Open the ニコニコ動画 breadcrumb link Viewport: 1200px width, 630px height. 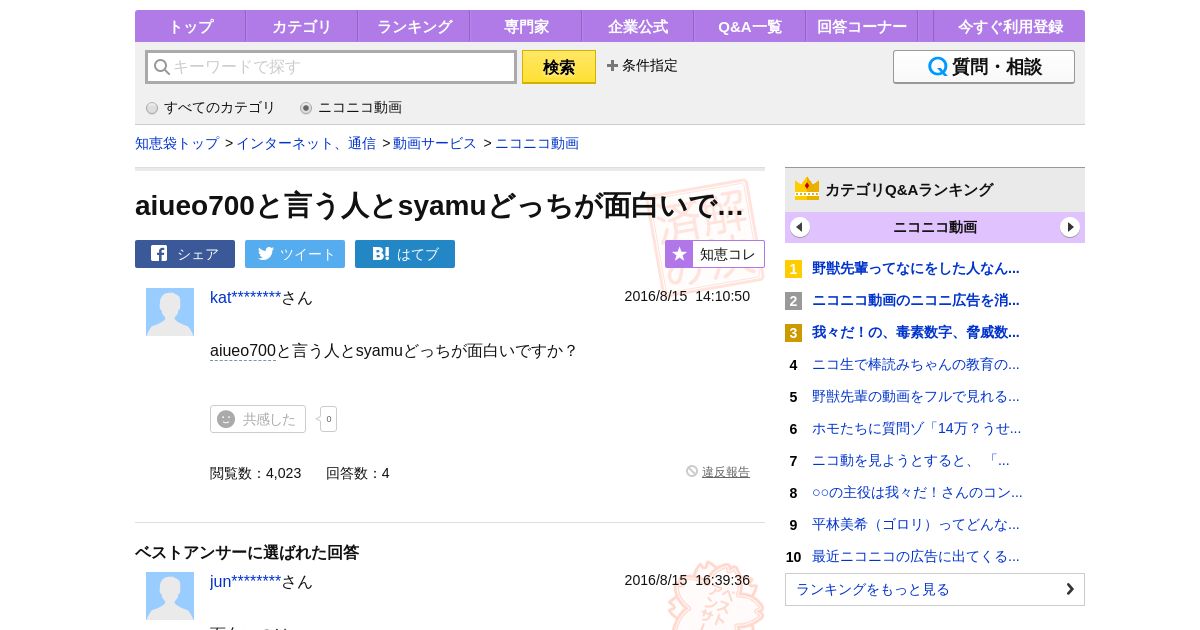[x=537, y=143]
